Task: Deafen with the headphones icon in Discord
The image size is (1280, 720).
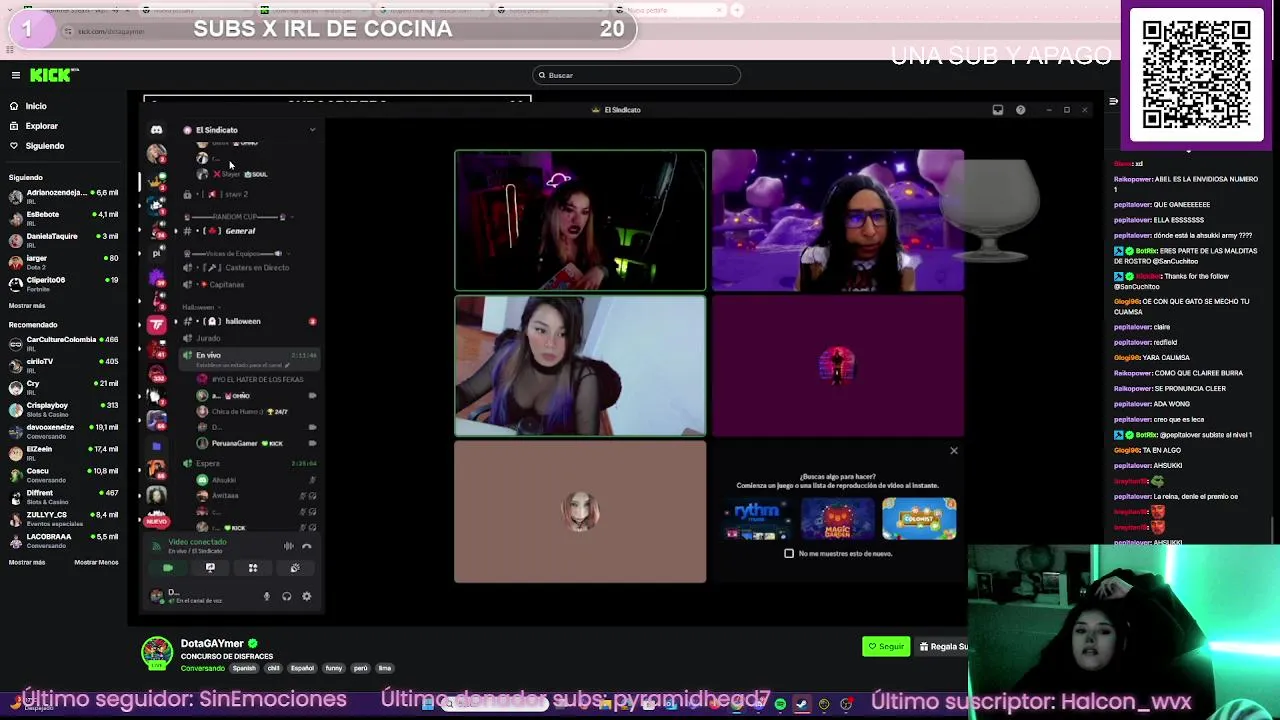Action: pyautogui.click(x=286, y=597)
